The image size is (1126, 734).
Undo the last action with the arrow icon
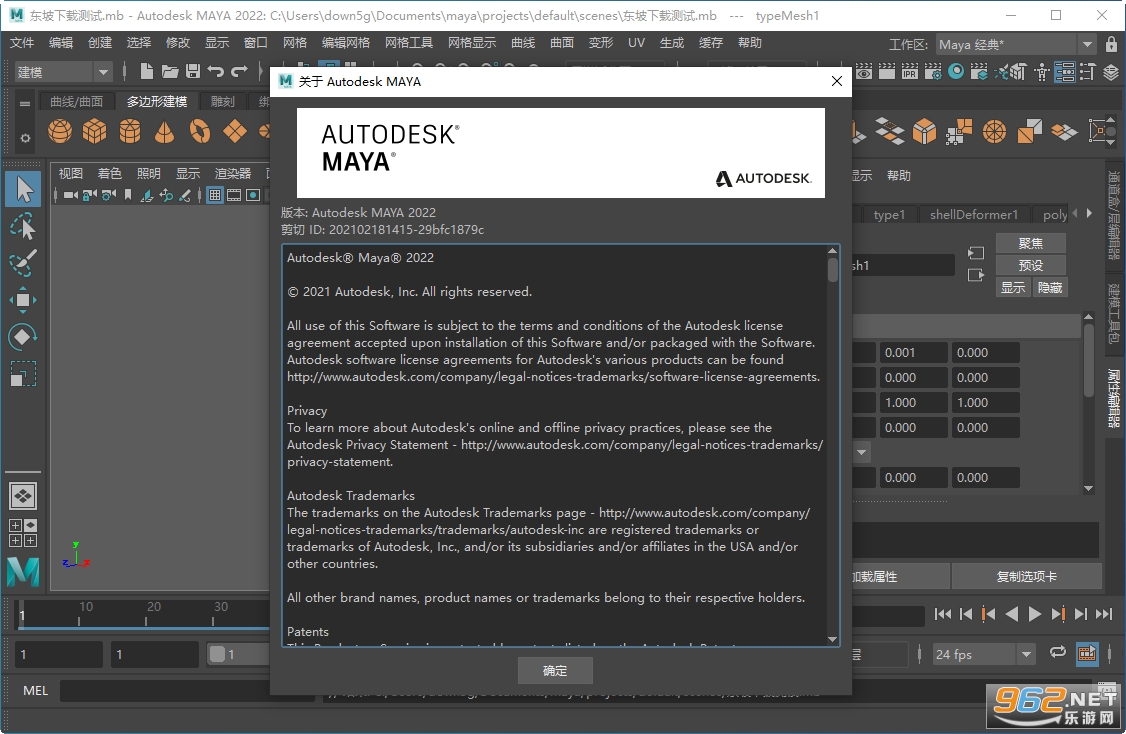coord(215,71)
